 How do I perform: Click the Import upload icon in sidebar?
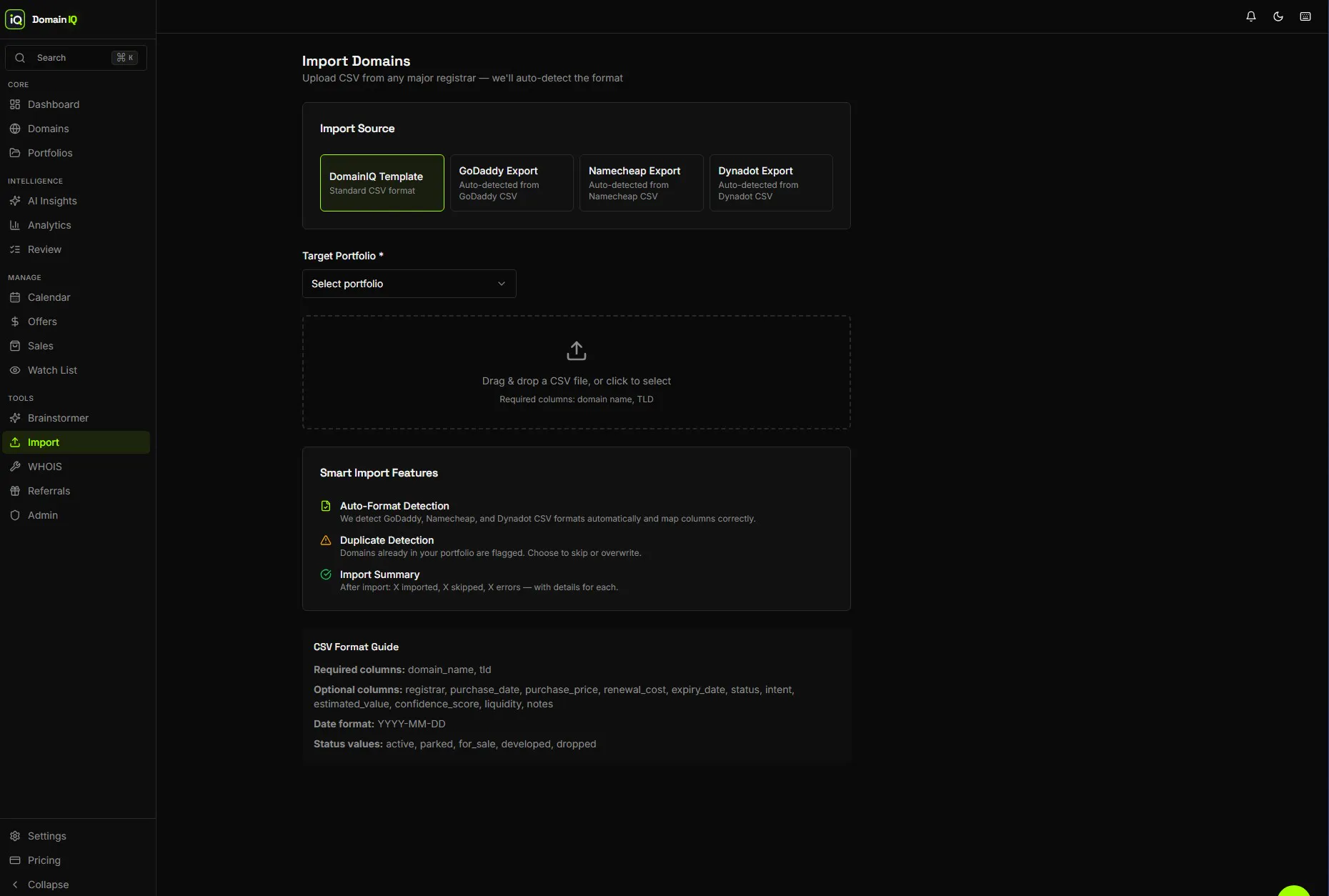pos(15,442)
